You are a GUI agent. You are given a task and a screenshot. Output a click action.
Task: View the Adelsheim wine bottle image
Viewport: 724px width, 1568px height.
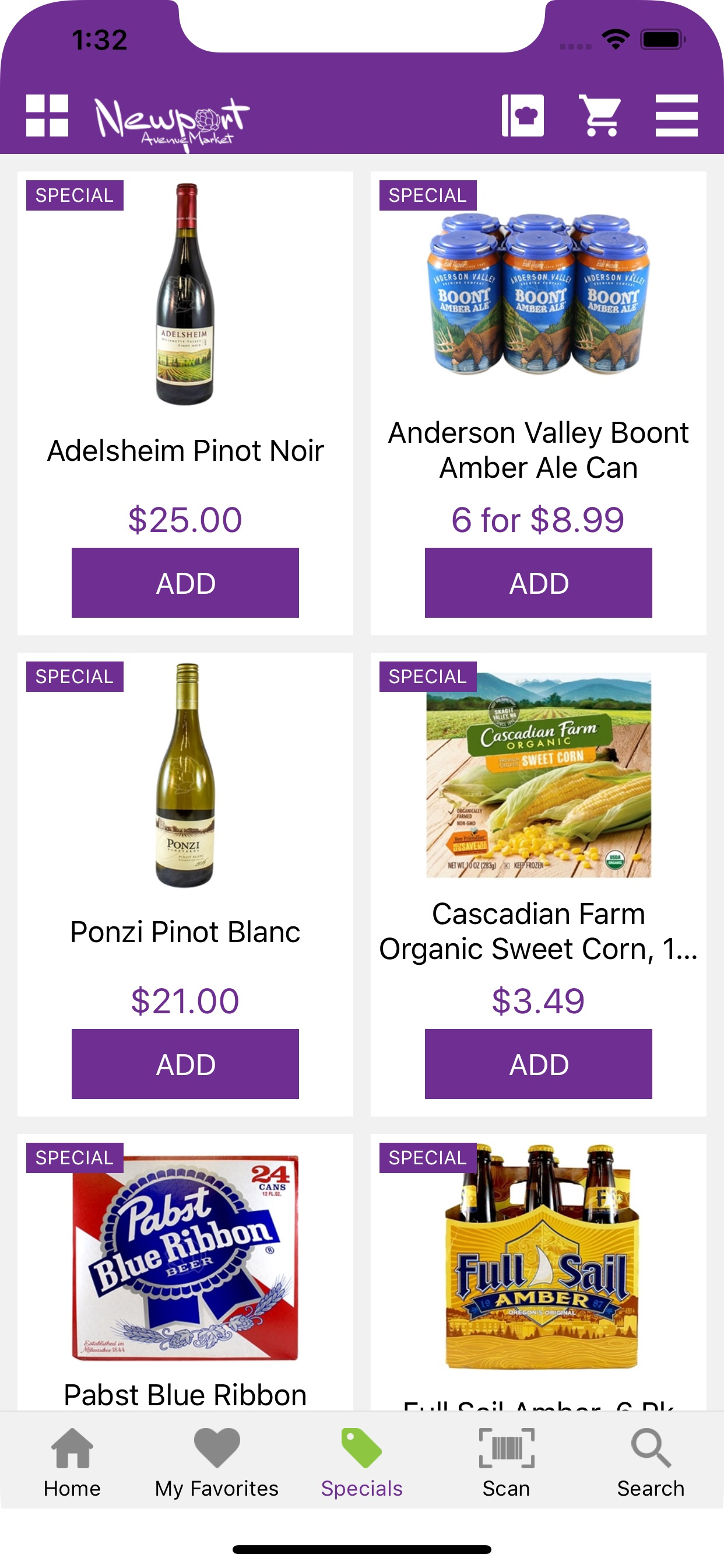point(185,295)
